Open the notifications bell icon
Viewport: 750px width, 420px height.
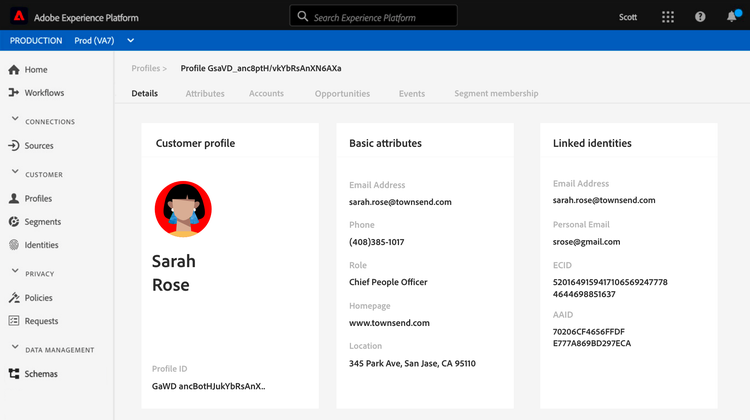click(x=731, y=17)
